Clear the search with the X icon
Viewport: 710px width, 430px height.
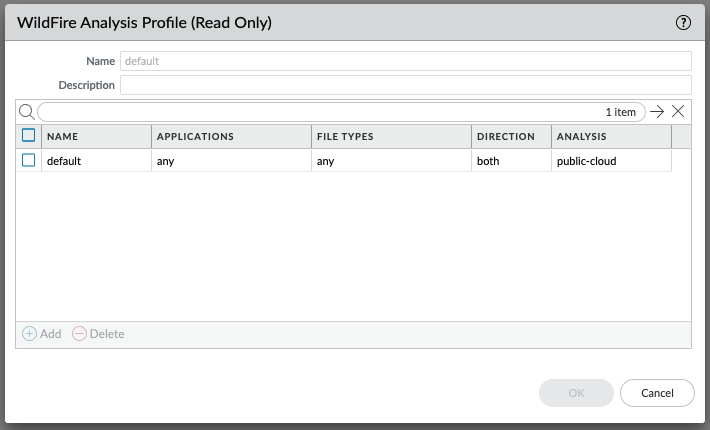678,112
